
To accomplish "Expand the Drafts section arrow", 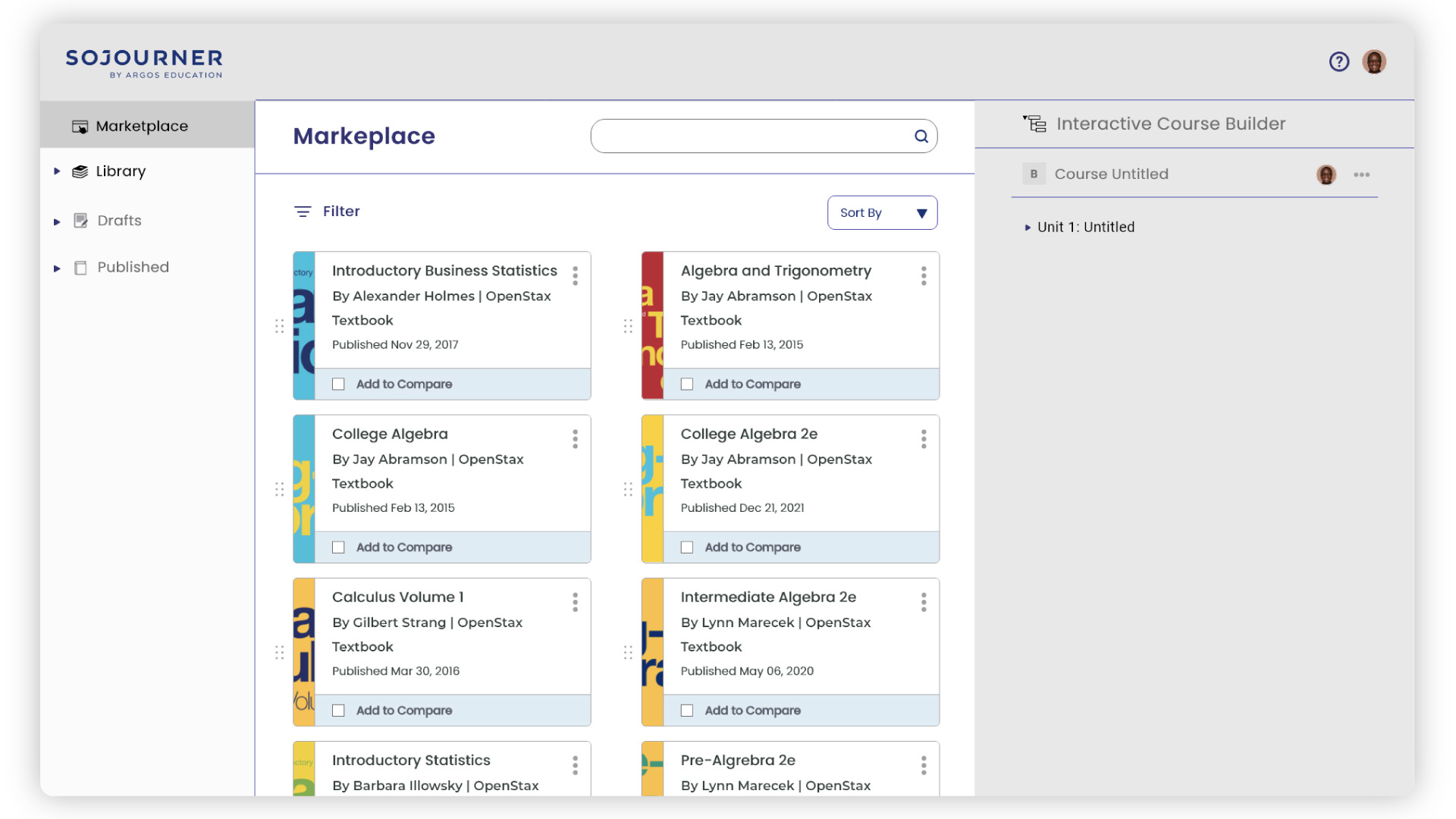I will pos(57,221).
